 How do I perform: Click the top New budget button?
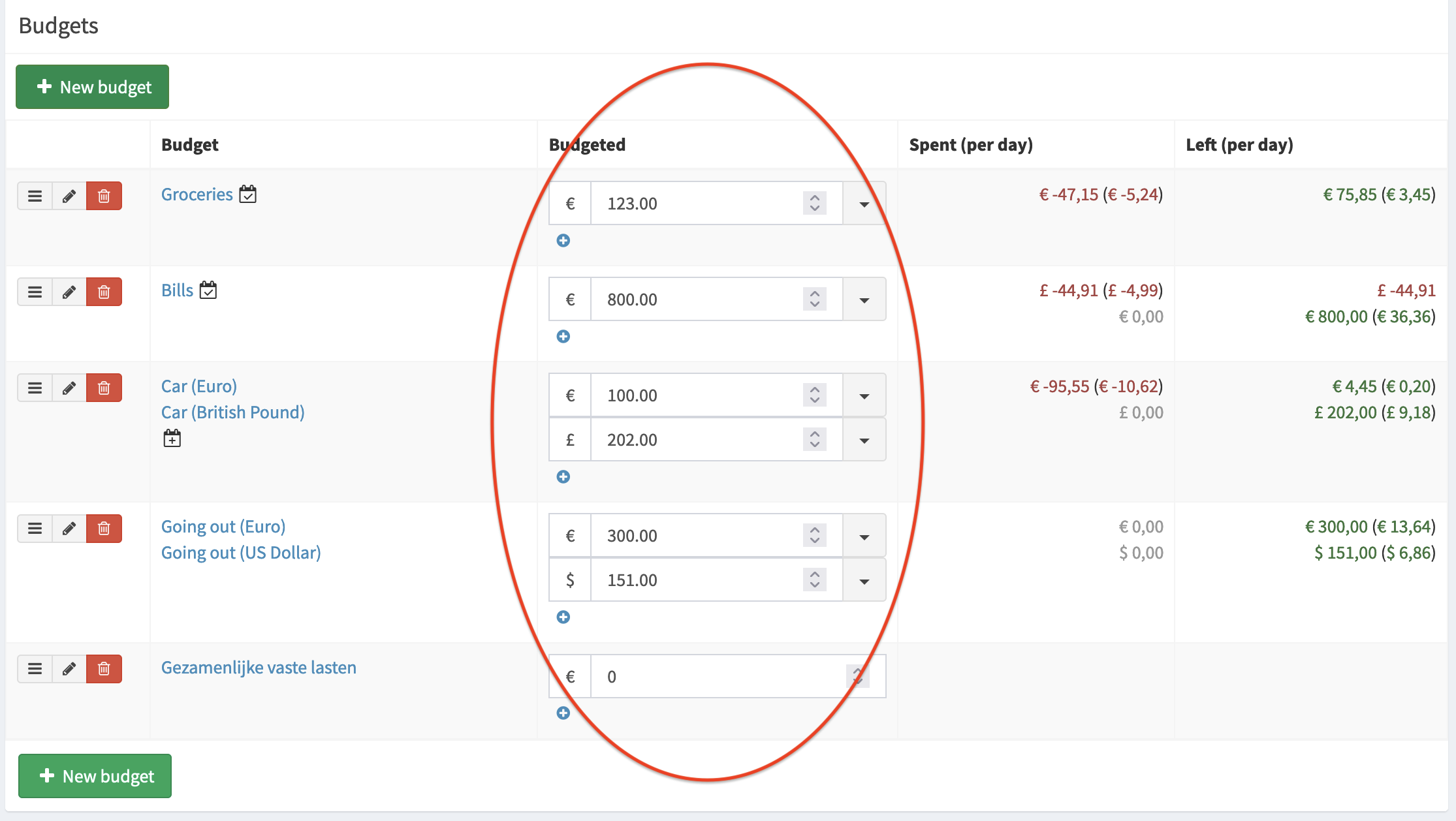pos(93,87)
